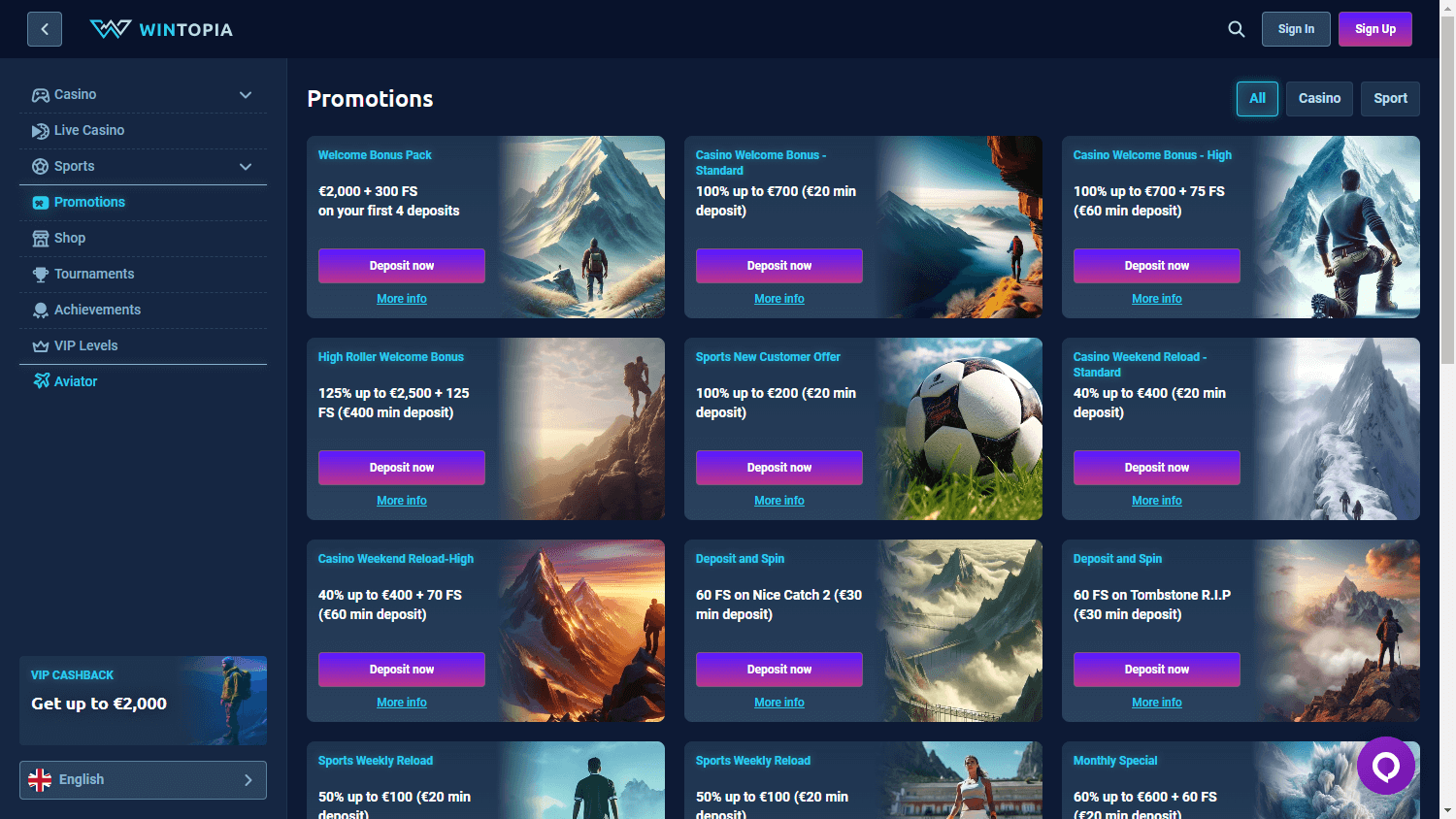Select the Sport promotions filter tab
Screen dimensions: 1456x819
1390,98
